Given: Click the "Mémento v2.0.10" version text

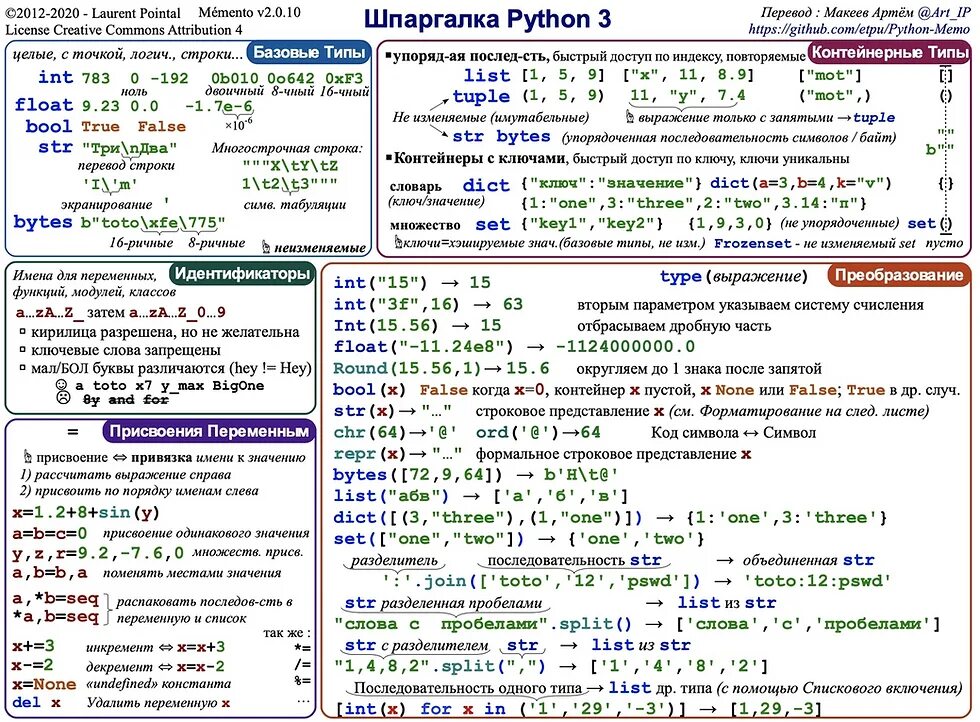Looking at the screenshot, I should pos(249,13).
